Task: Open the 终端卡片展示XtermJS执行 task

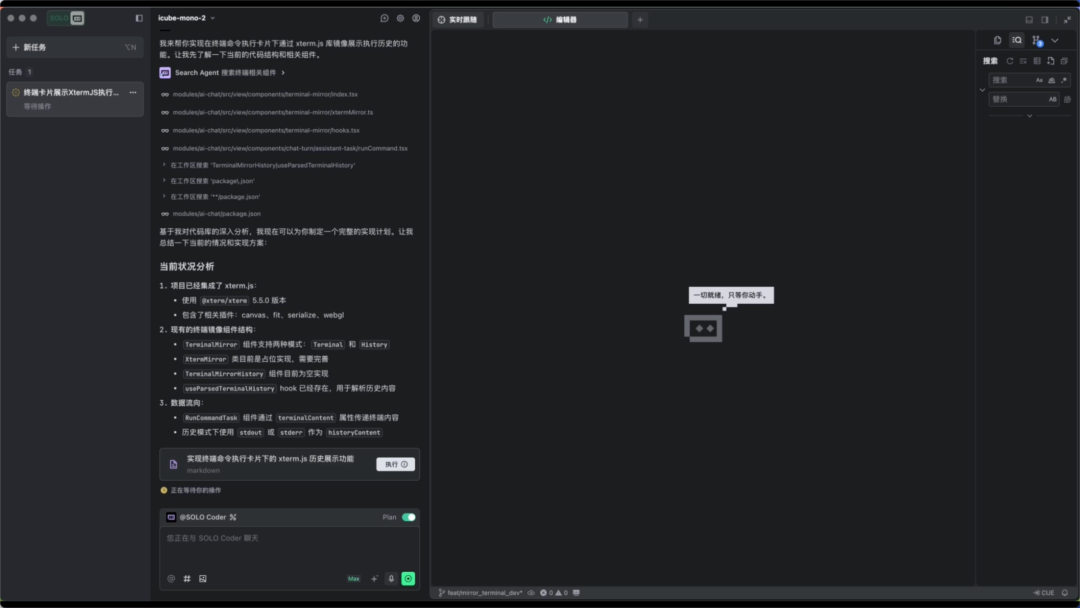Action: click(74, 98)
